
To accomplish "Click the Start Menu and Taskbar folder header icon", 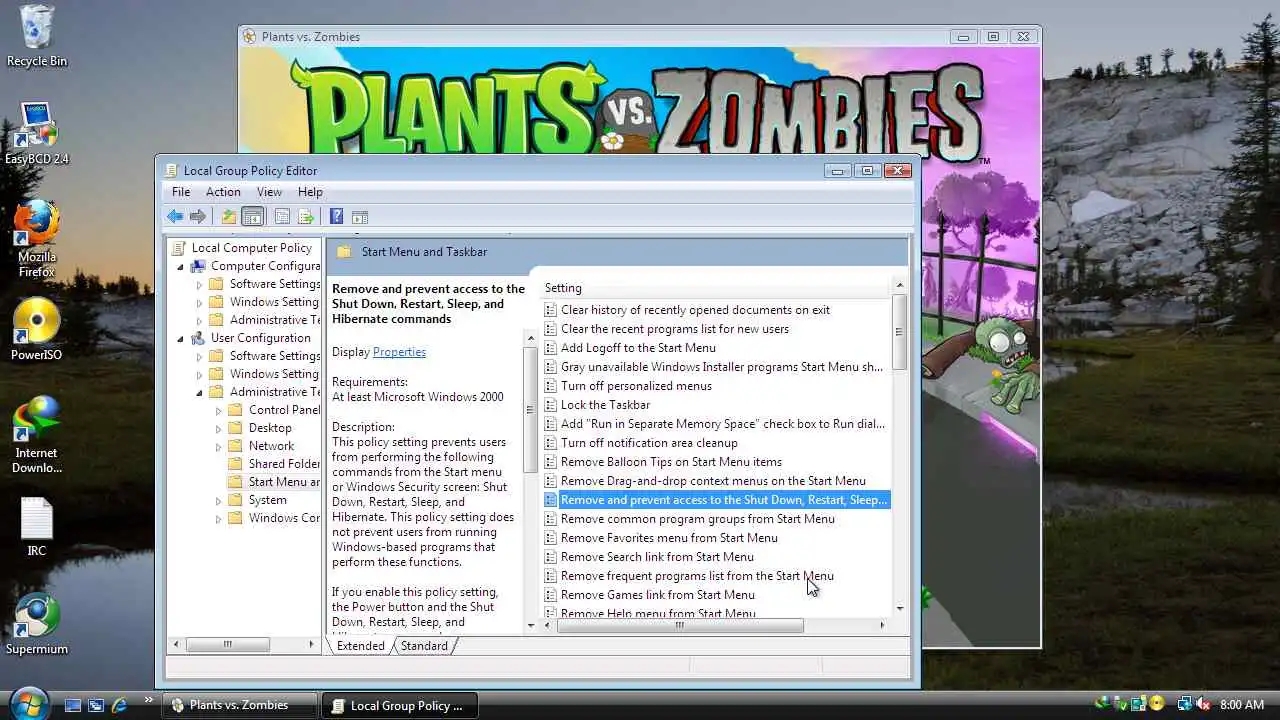I will click(x=344, y=252).
